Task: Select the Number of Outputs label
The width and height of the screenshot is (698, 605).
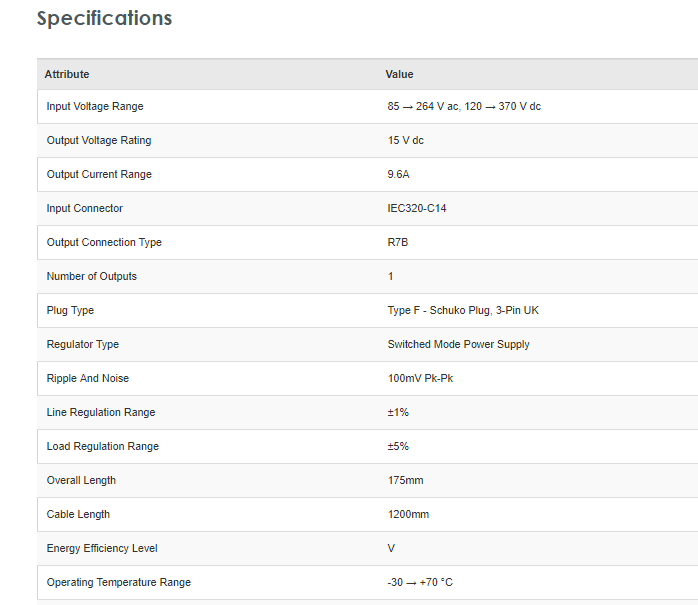Action: [x=92, y=276]
